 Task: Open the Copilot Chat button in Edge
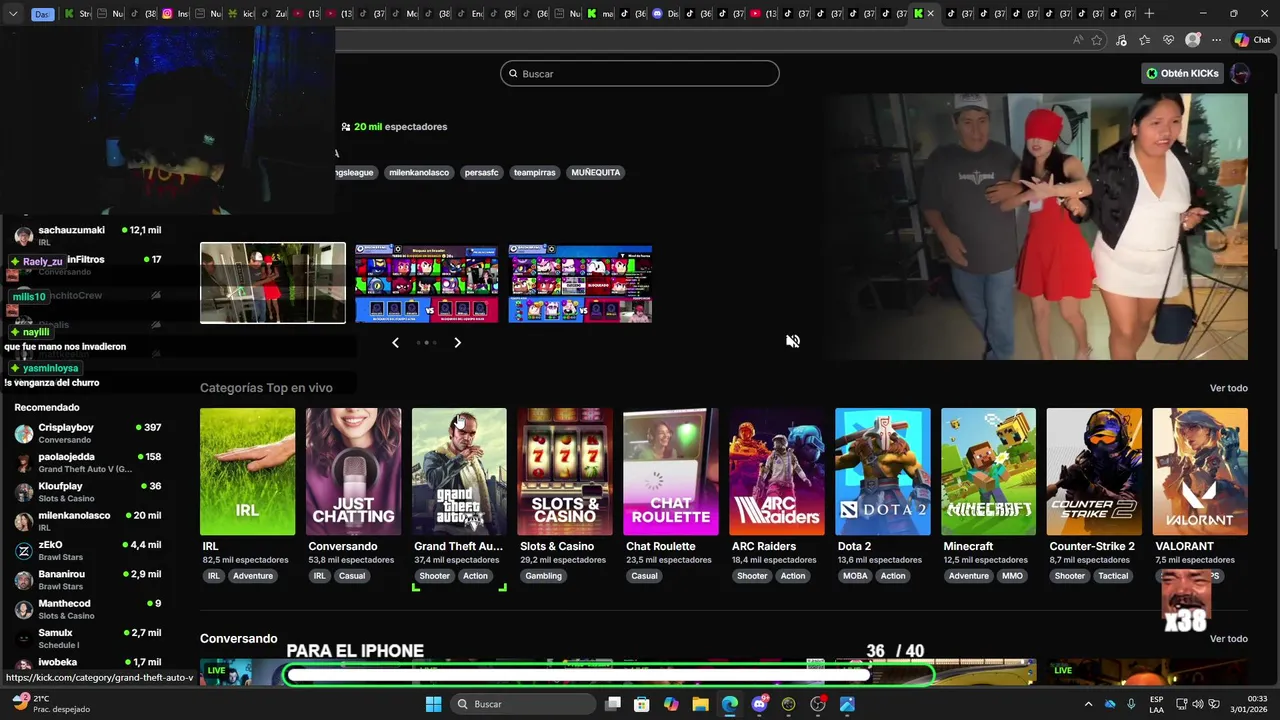1252,40
